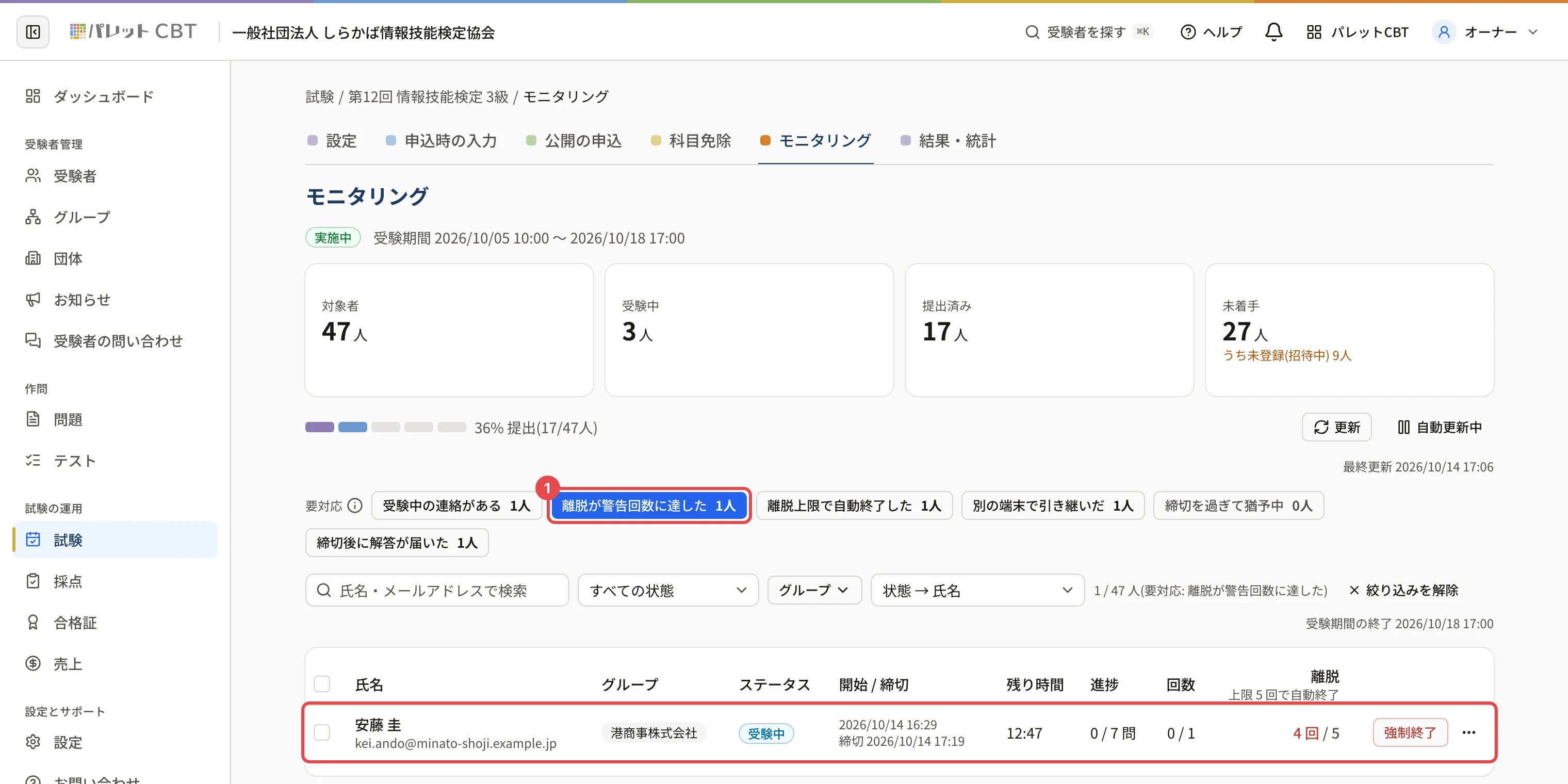
Task: Open the three-dot menu for 安藤 圭
Action: (1468, 732)
